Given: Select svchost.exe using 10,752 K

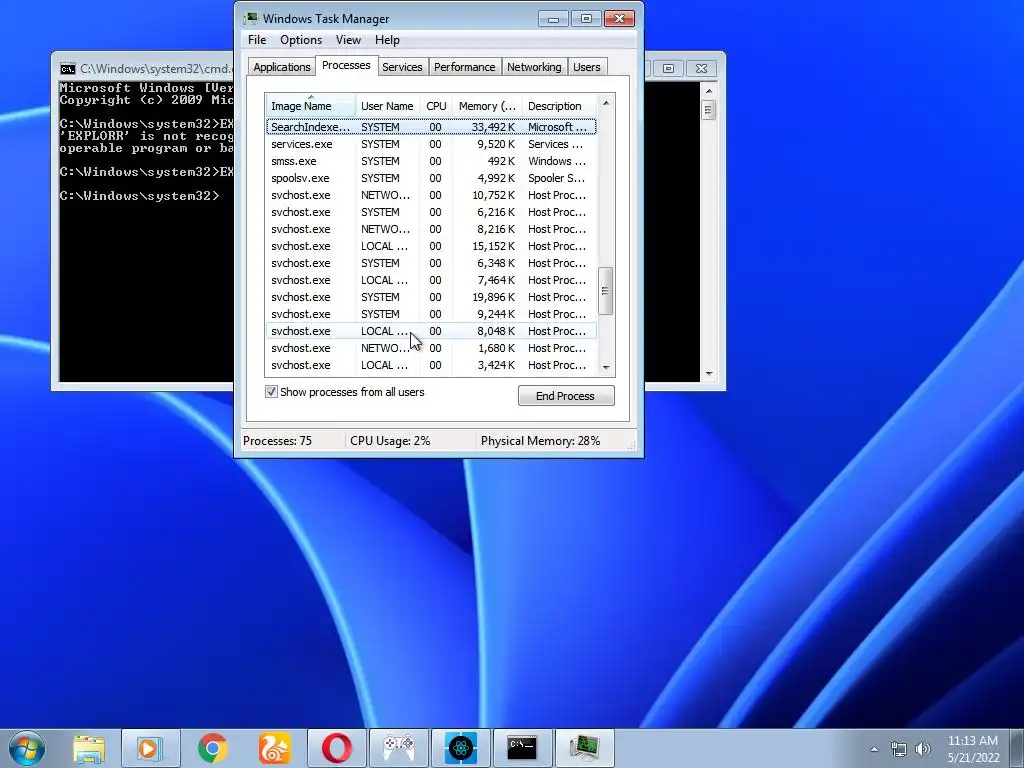Looking at the screenshot, I should pyautogui.click(x=431, y=195).
